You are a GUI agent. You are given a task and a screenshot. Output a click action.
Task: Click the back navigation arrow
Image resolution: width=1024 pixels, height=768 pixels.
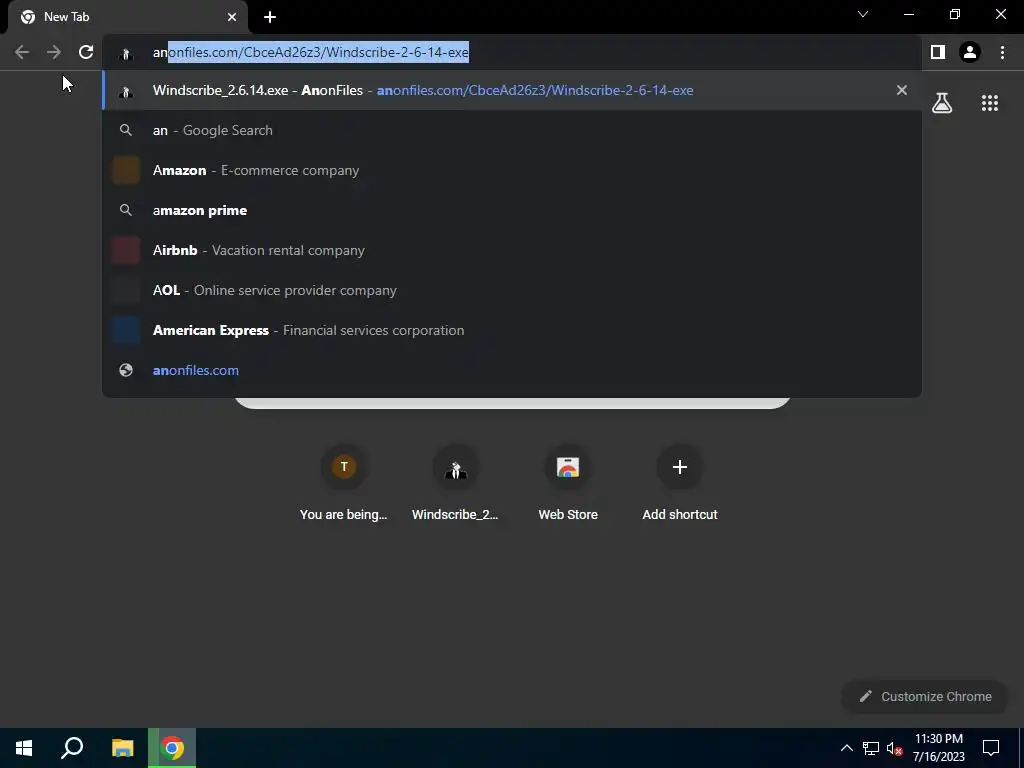(x=22, y=52)
